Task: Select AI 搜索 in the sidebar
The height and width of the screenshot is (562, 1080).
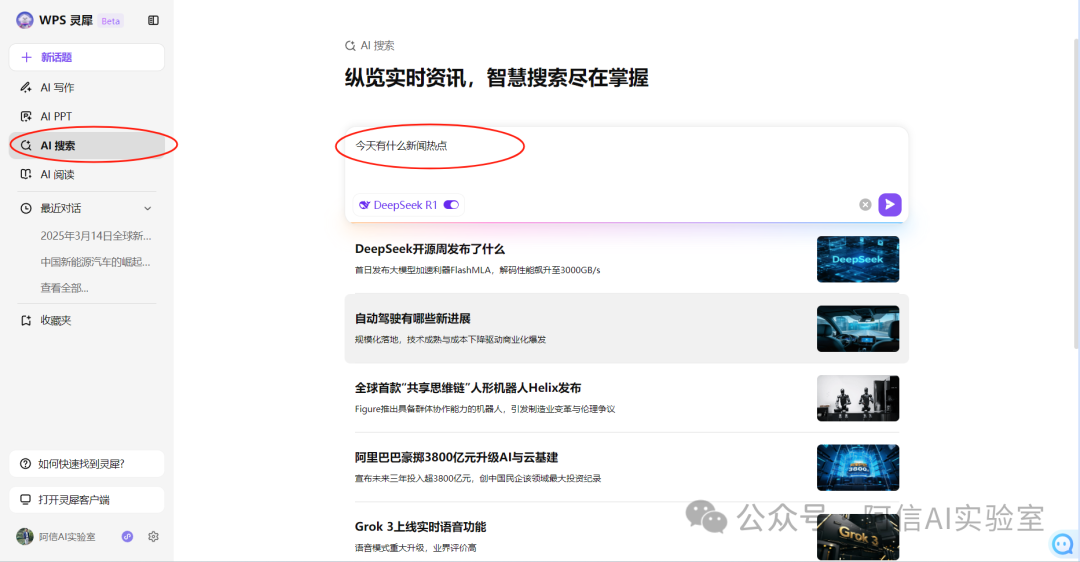Action: (x=87, y=145)
